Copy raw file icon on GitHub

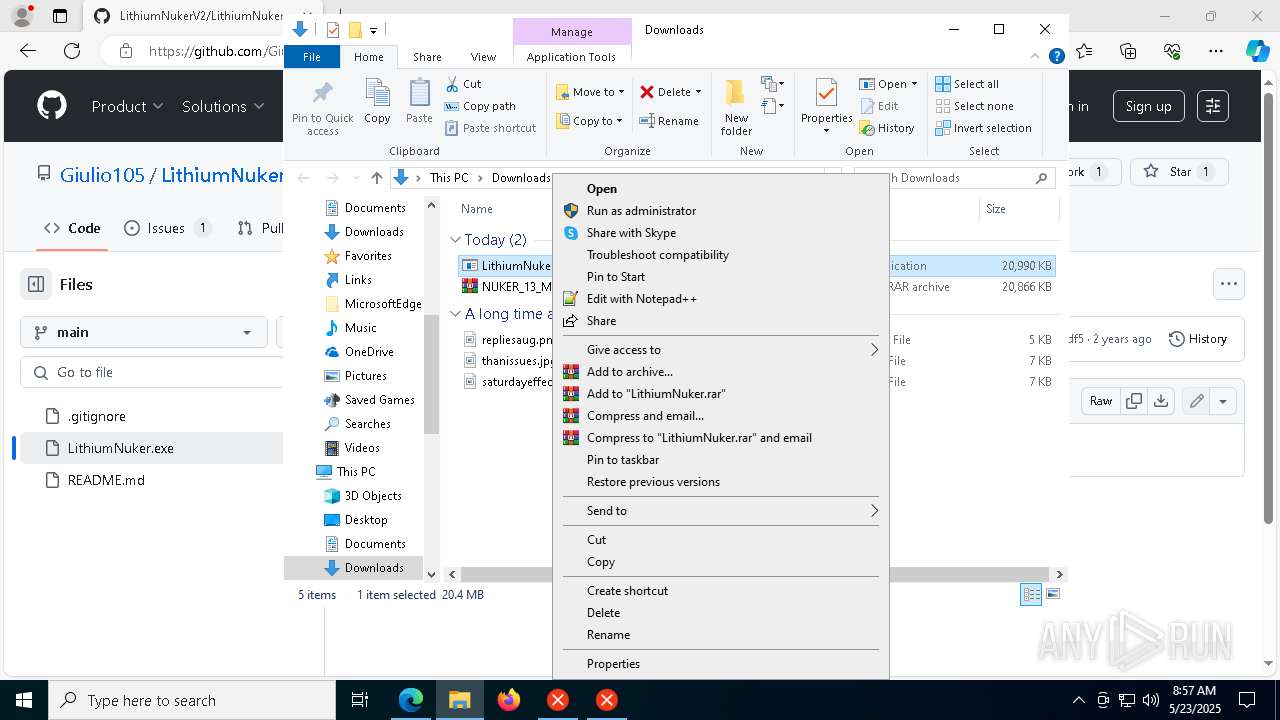point(1134,401)
